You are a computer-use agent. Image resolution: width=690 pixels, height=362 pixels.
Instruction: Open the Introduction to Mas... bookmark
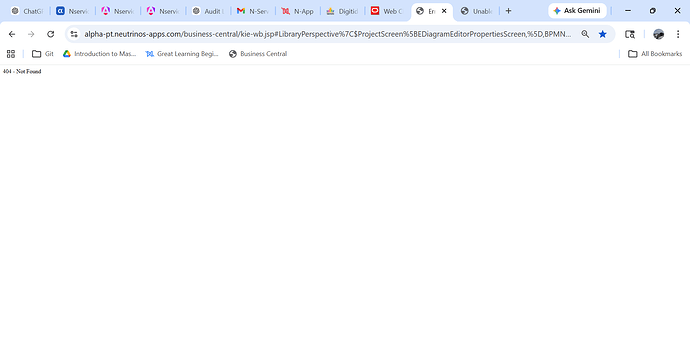[x=99, y=54]
